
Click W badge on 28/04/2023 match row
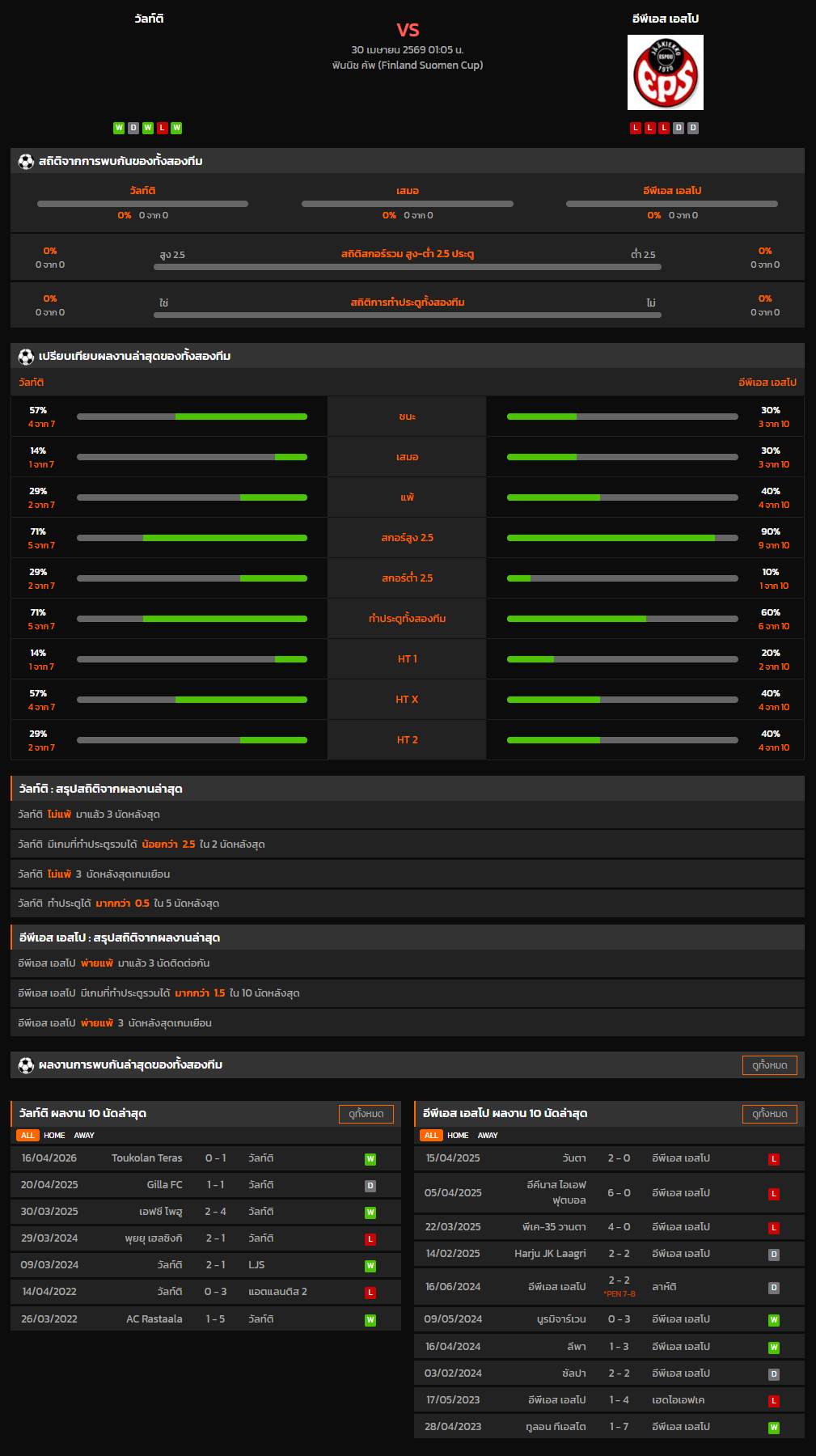(x=773, y=1428)
